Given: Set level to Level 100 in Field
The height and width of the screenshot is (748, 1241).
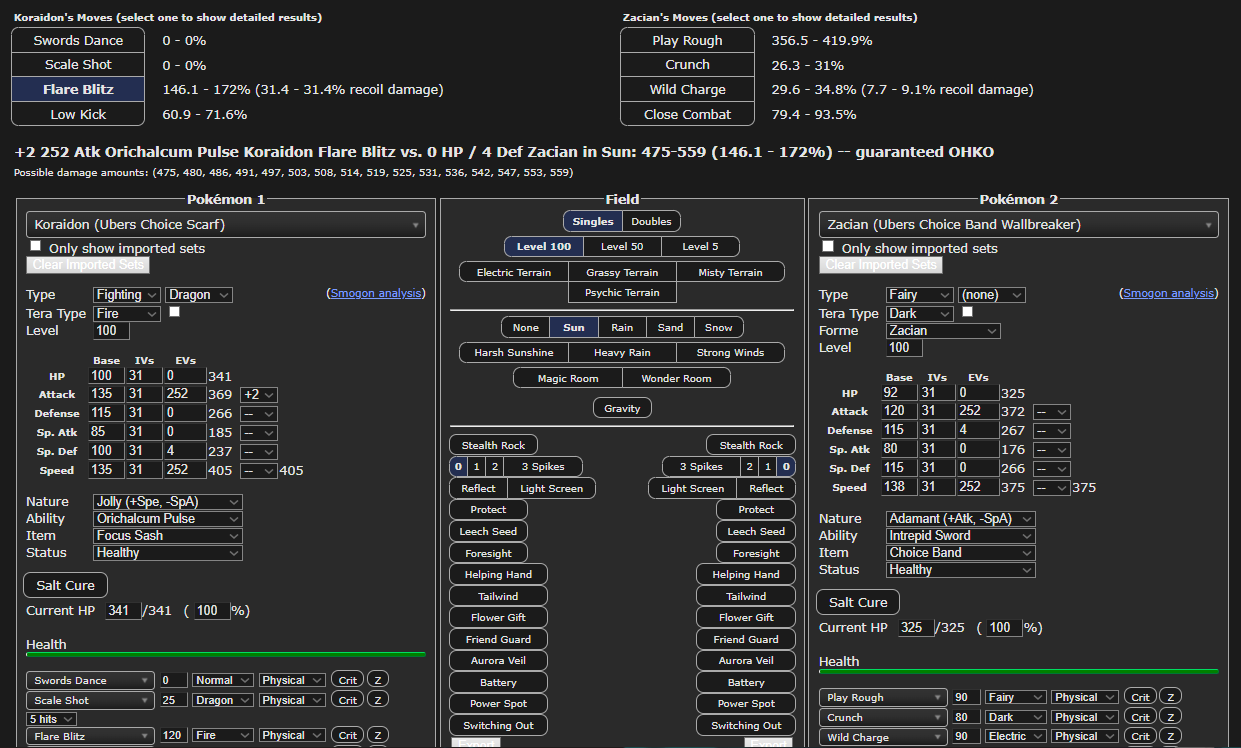Looking at the screenshot, I should coord(544,247).
